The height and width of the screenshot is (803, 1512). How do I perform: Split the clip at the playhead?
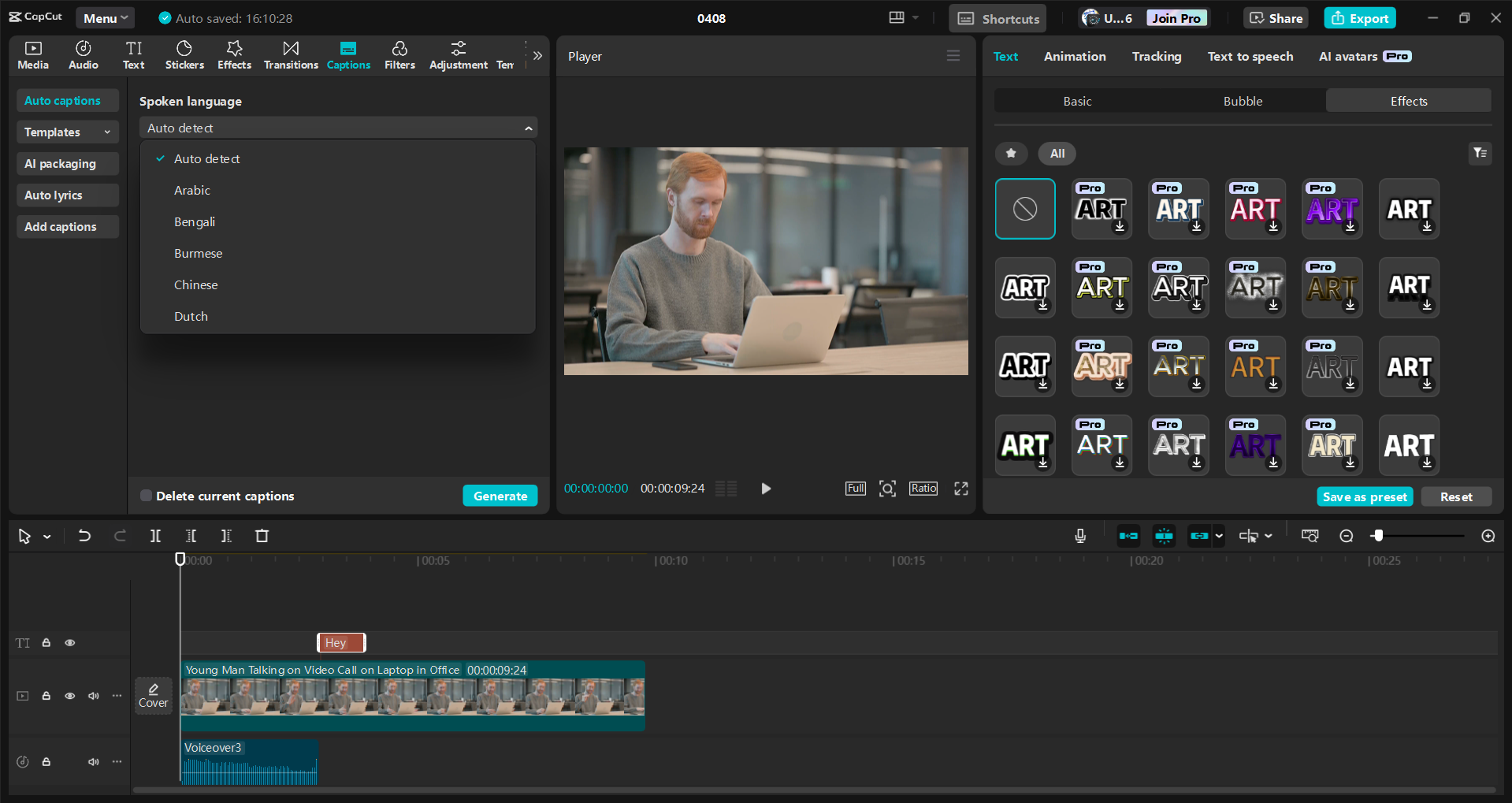155,536
